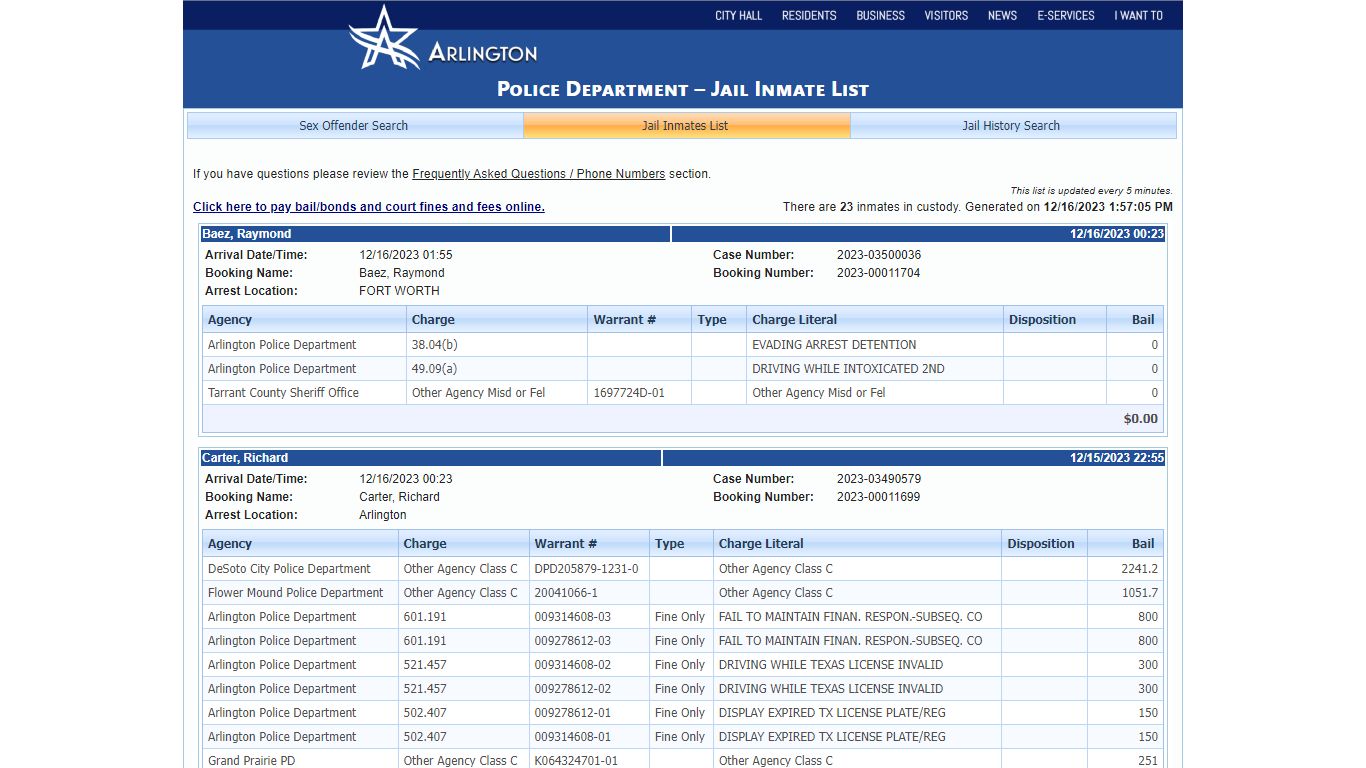Click DeSoto City Police Department agency cell
1366x768 pixels.
pos(289,569)
